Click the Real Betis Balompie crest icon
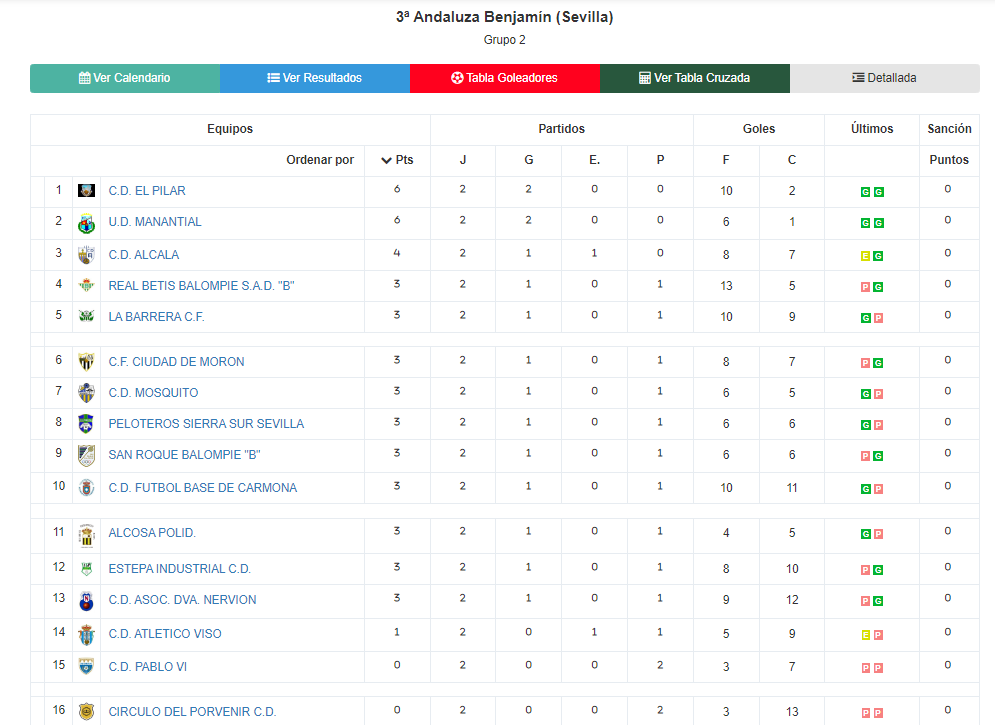 pos(86,286)
